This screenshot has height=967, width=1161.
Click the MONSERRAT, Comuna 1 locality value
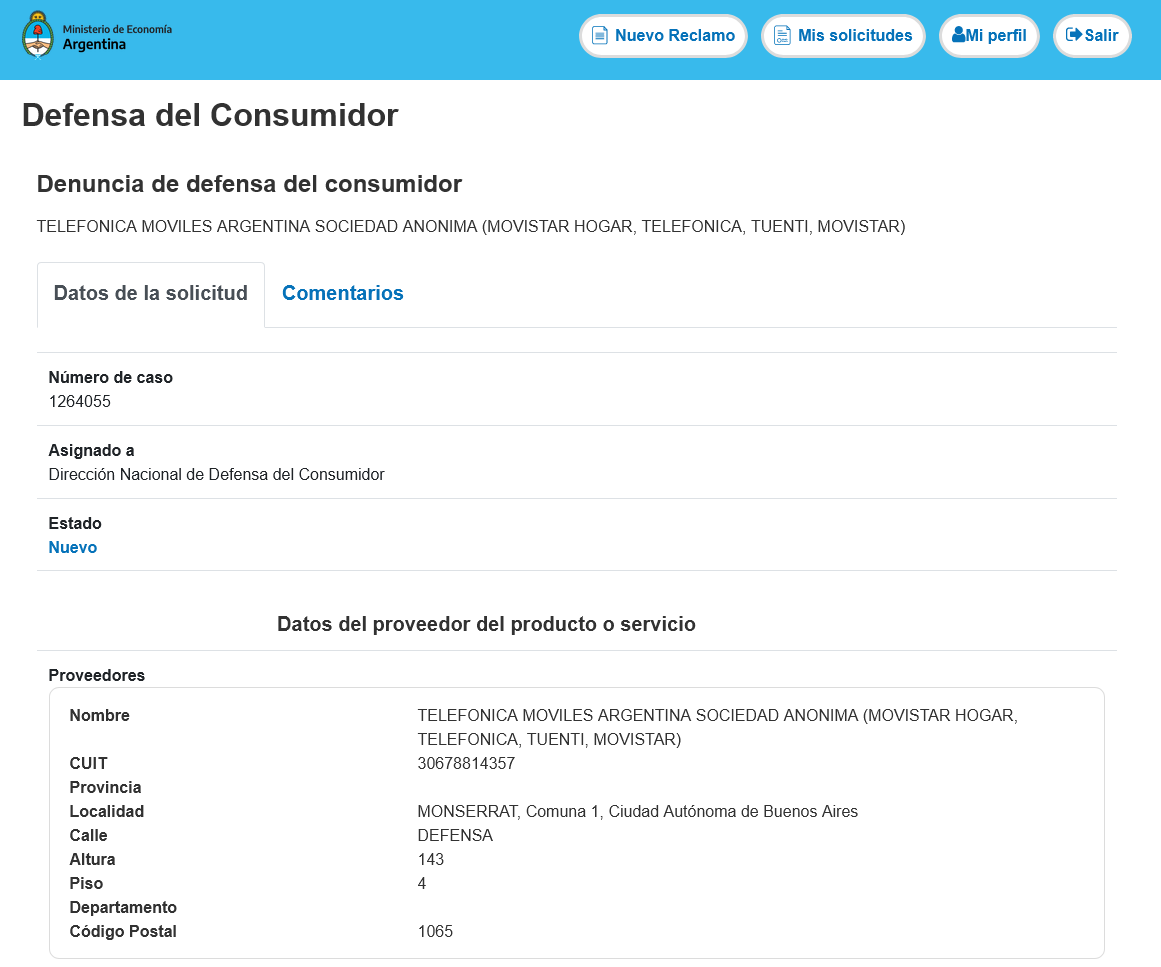[x=638, y=812]
